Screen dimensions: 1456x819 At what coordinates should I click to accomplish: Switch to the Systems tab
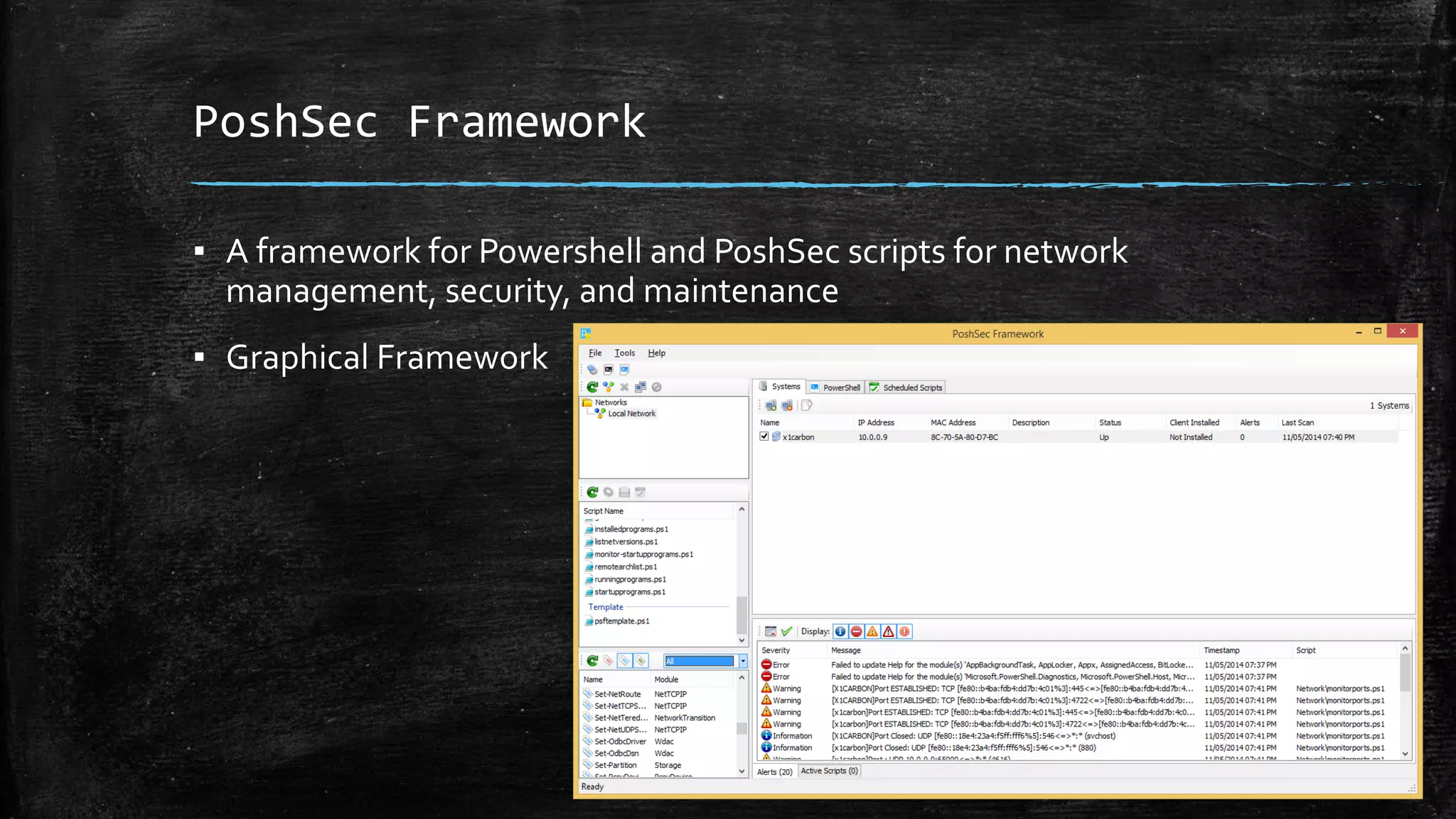tap(779, 387)
